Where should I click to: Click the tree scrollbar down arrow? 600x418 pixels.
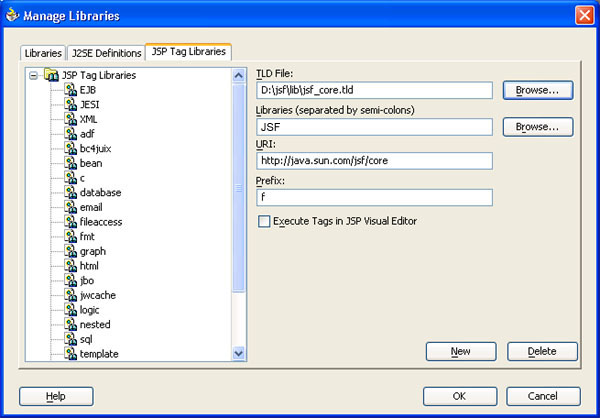click(x=238, y=353)
